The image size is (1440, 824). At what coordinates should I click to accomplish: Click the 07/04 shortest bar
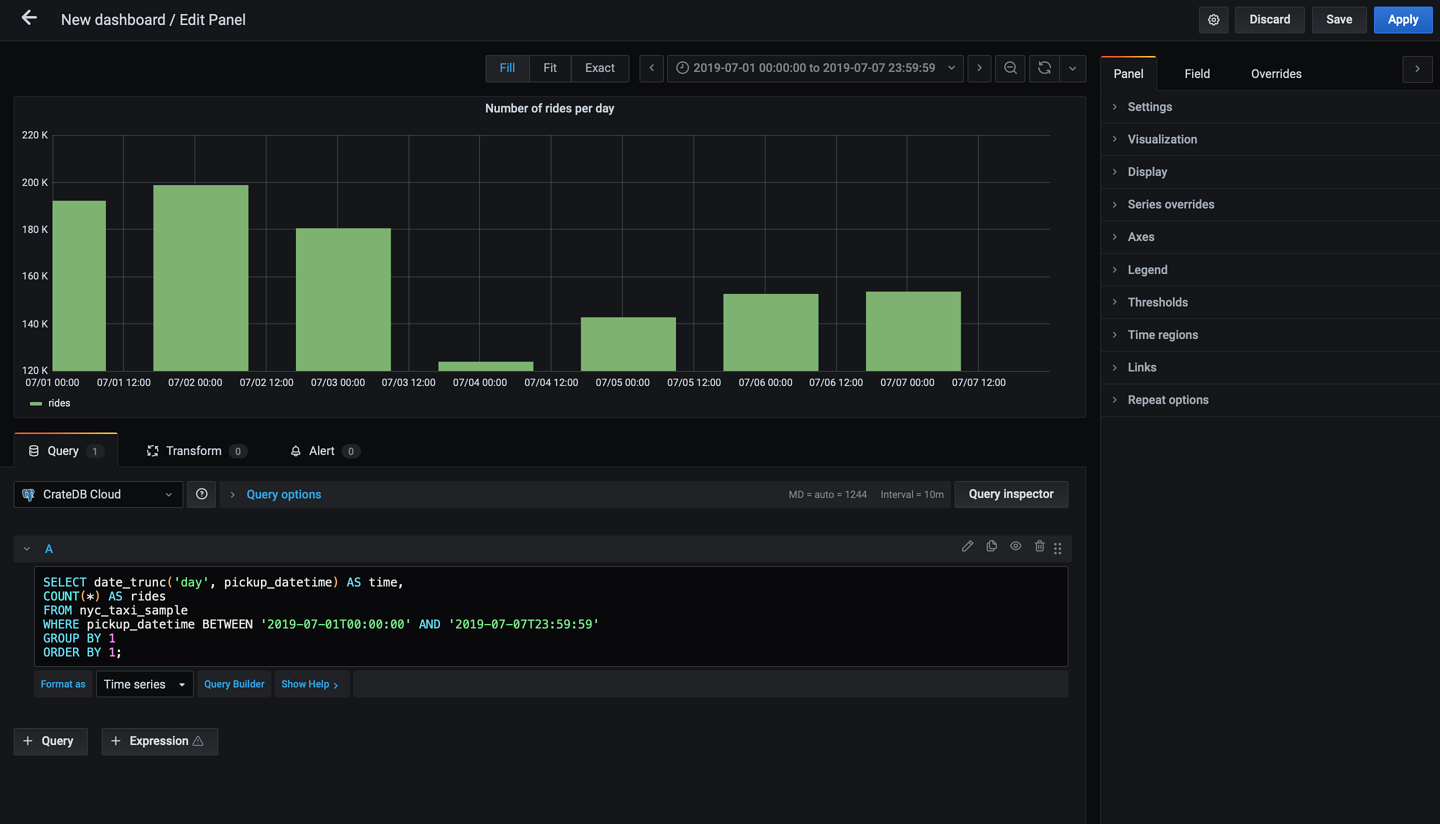(x=485, y=366)
